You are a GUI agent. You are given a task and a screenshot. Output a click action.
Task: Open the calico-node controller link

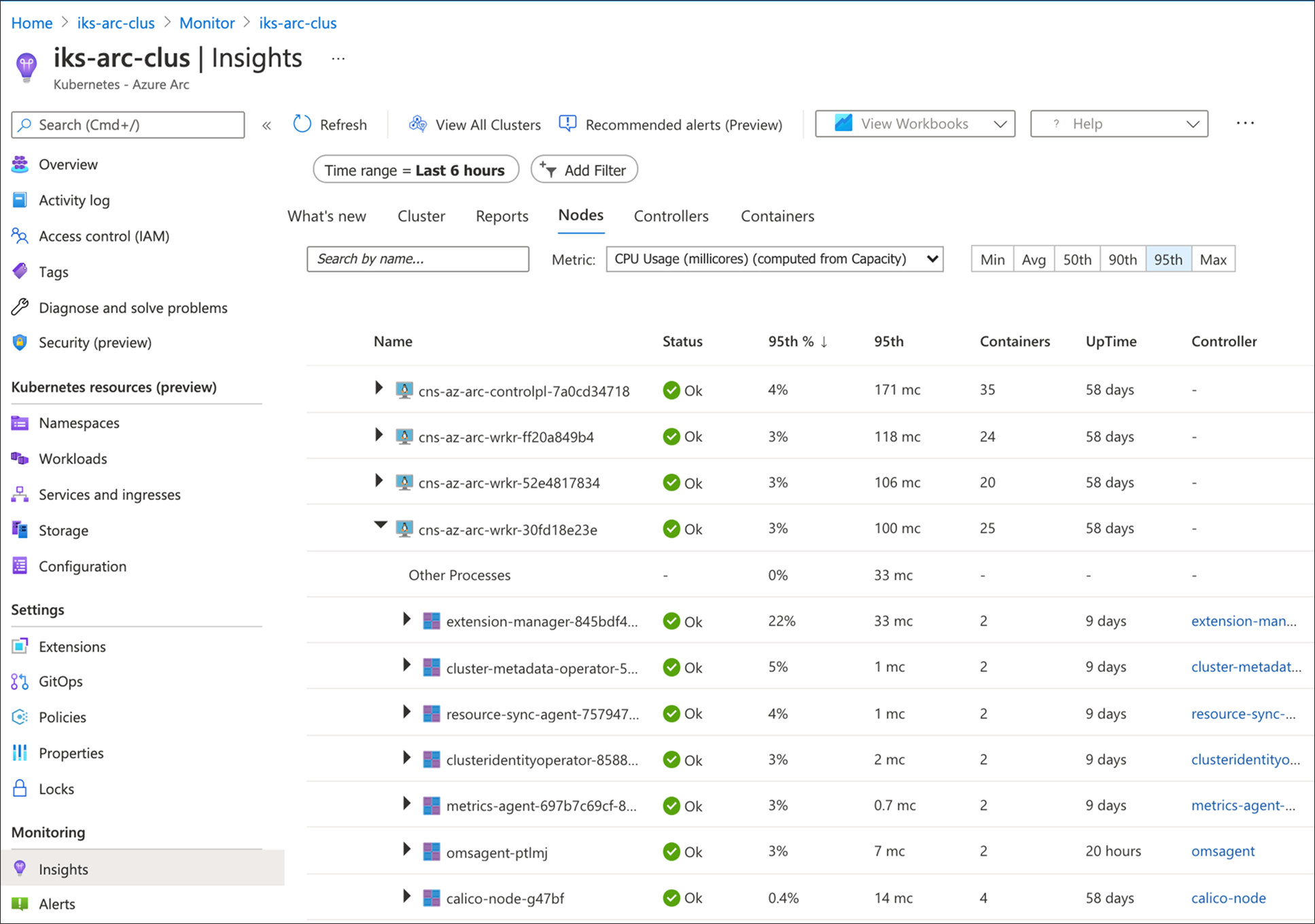pyautogui.click(x=1227, y=898)
